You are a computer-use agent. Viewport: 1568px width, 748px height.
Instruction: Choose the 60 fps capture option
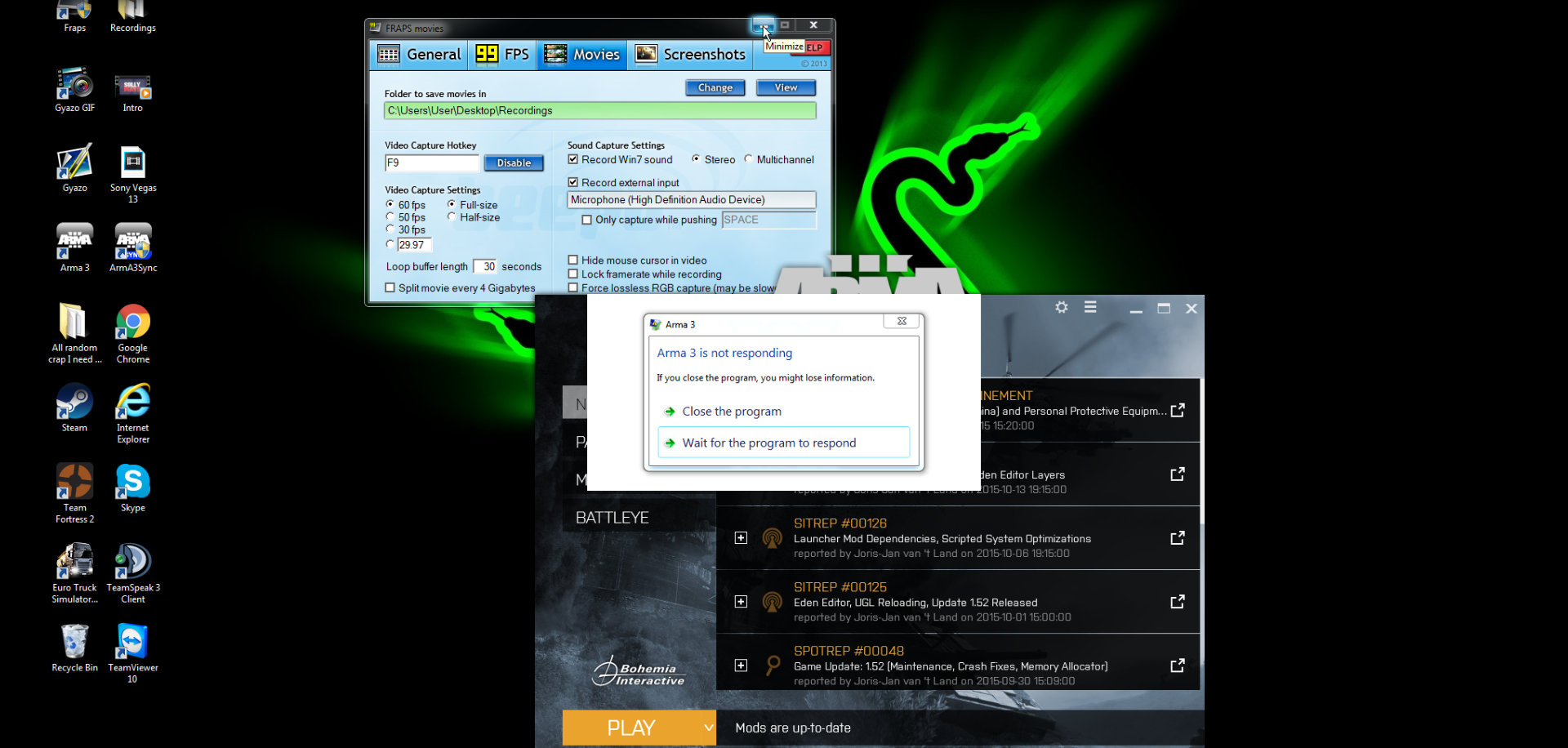click(390, 204)
